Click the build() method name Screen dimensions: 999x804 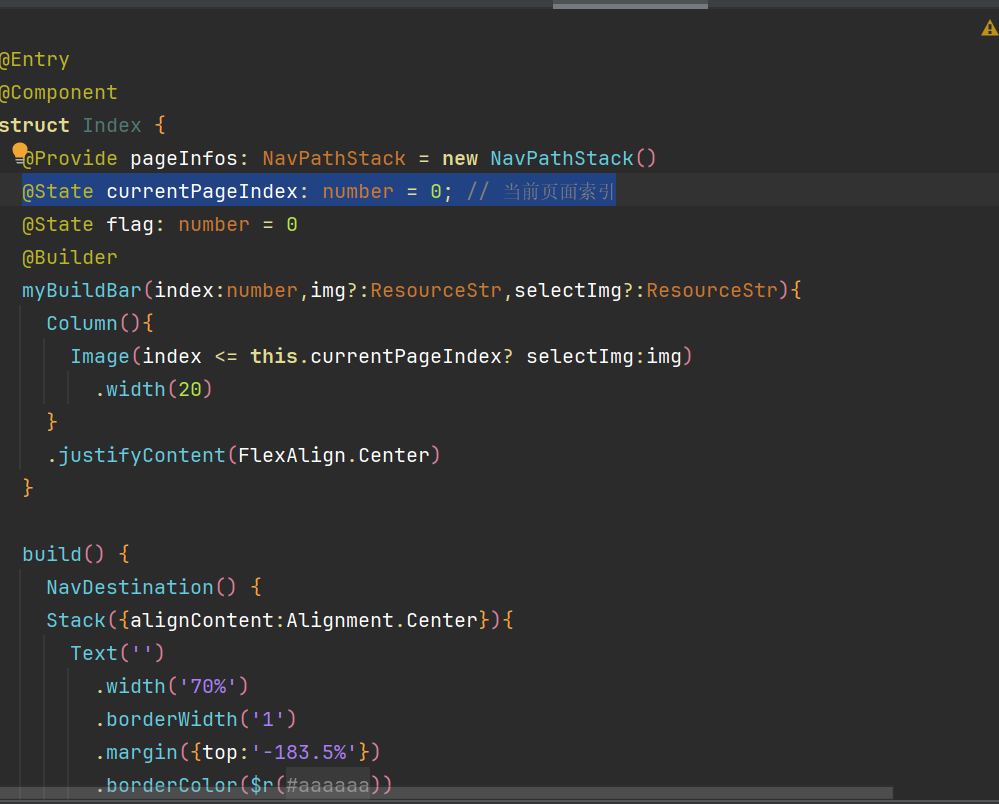52,554
